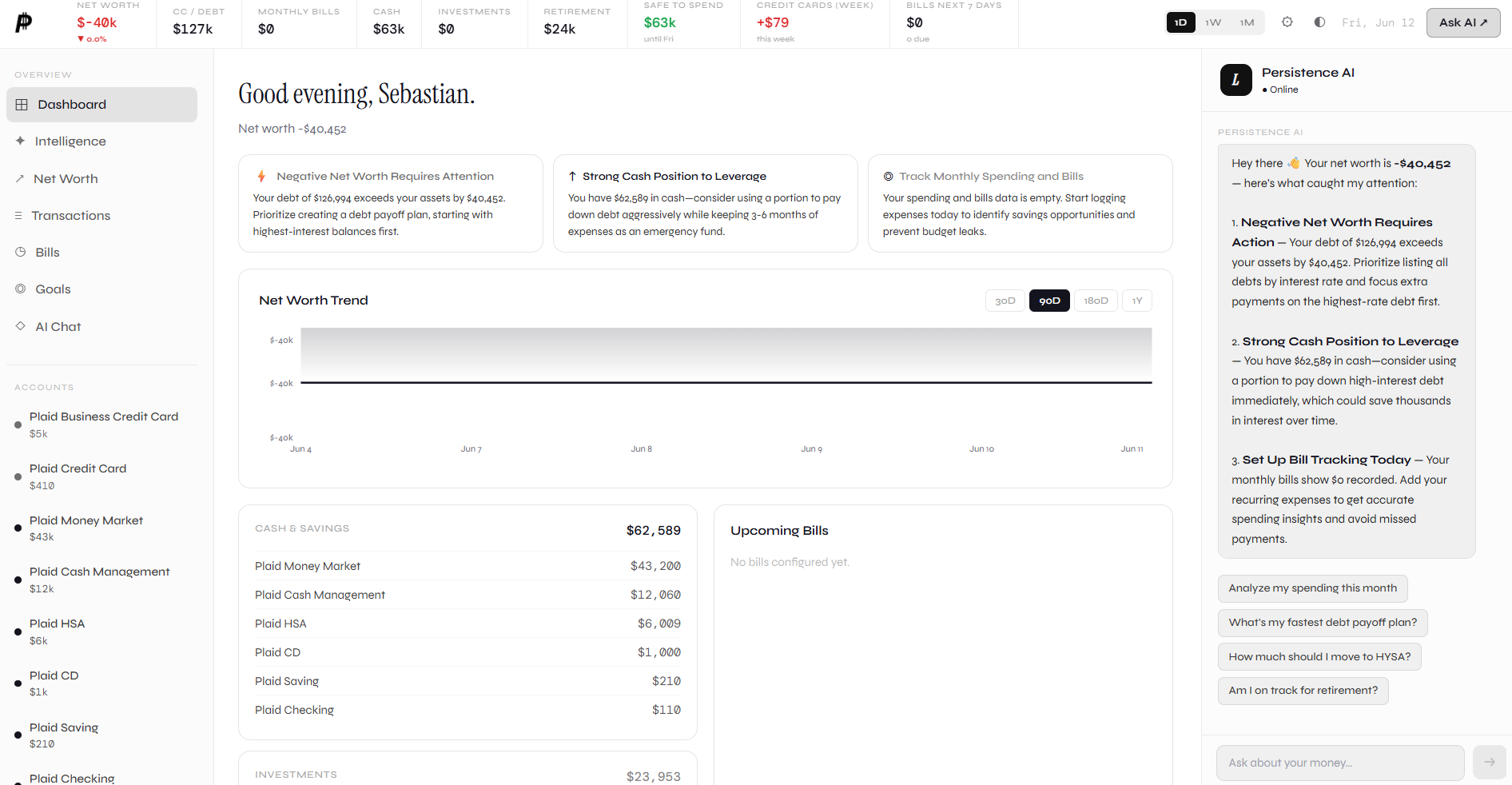
Task: Open the Strong Cash Position to Leverage card
Action: point(706,203)
